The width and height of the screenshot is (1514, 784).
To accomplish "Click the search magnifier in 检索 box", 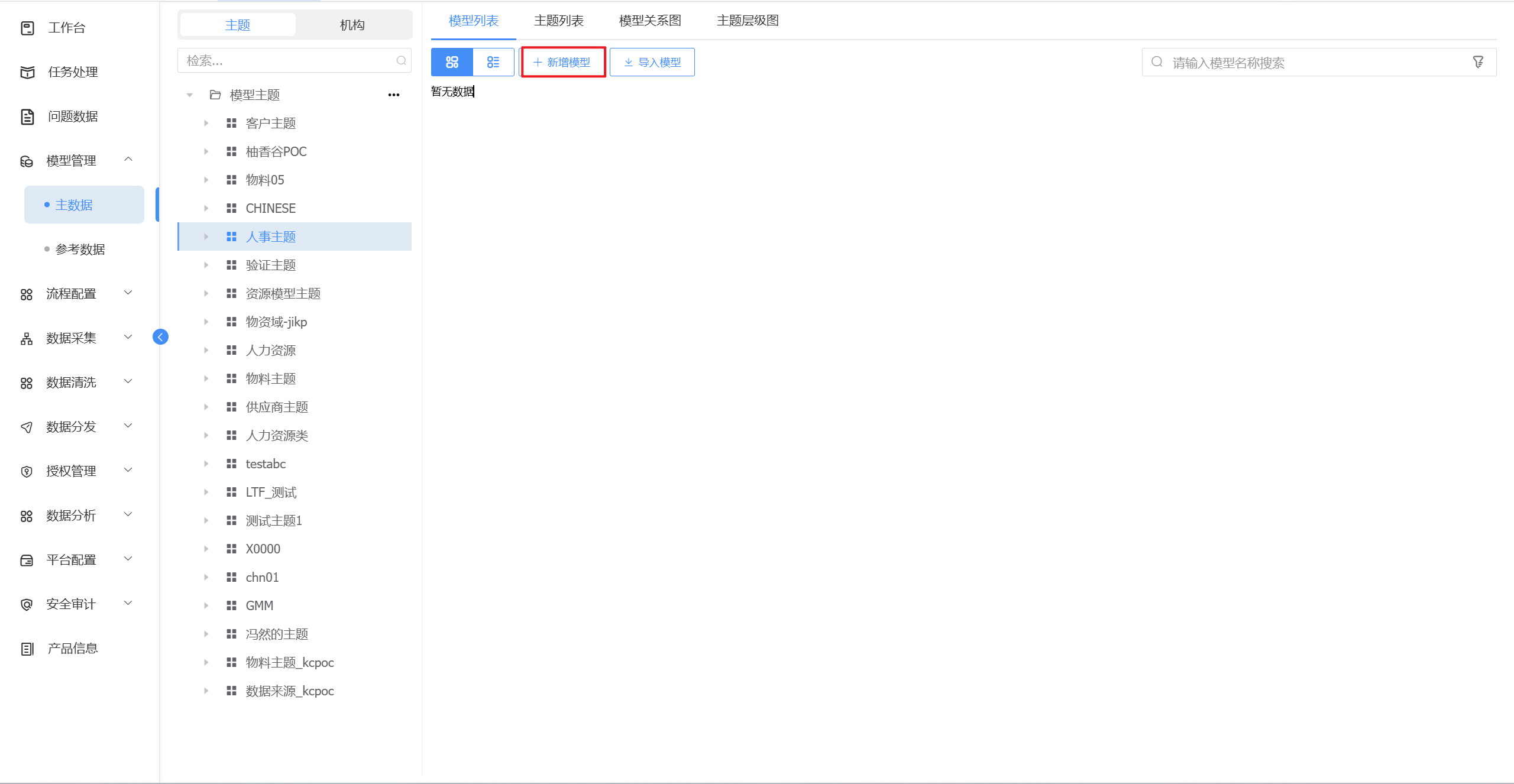I will coord(401,60).
